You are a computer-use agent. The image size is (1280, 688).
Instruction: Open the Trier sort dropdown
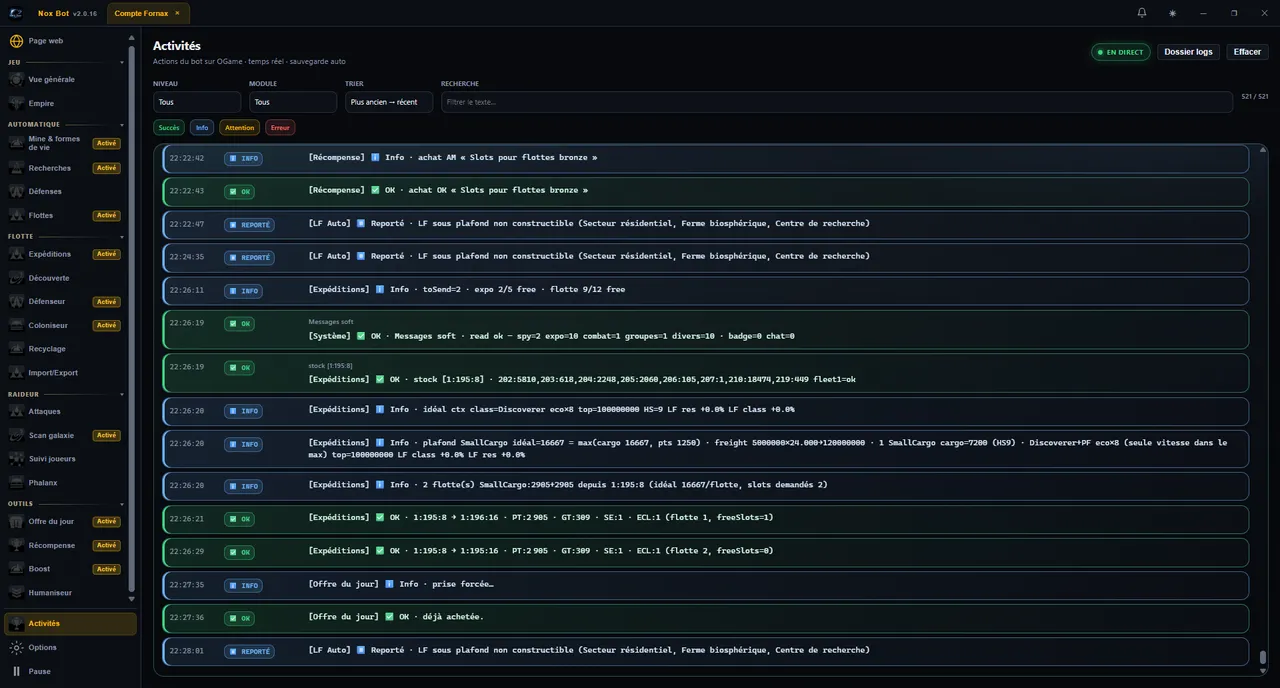click(389, 102)
